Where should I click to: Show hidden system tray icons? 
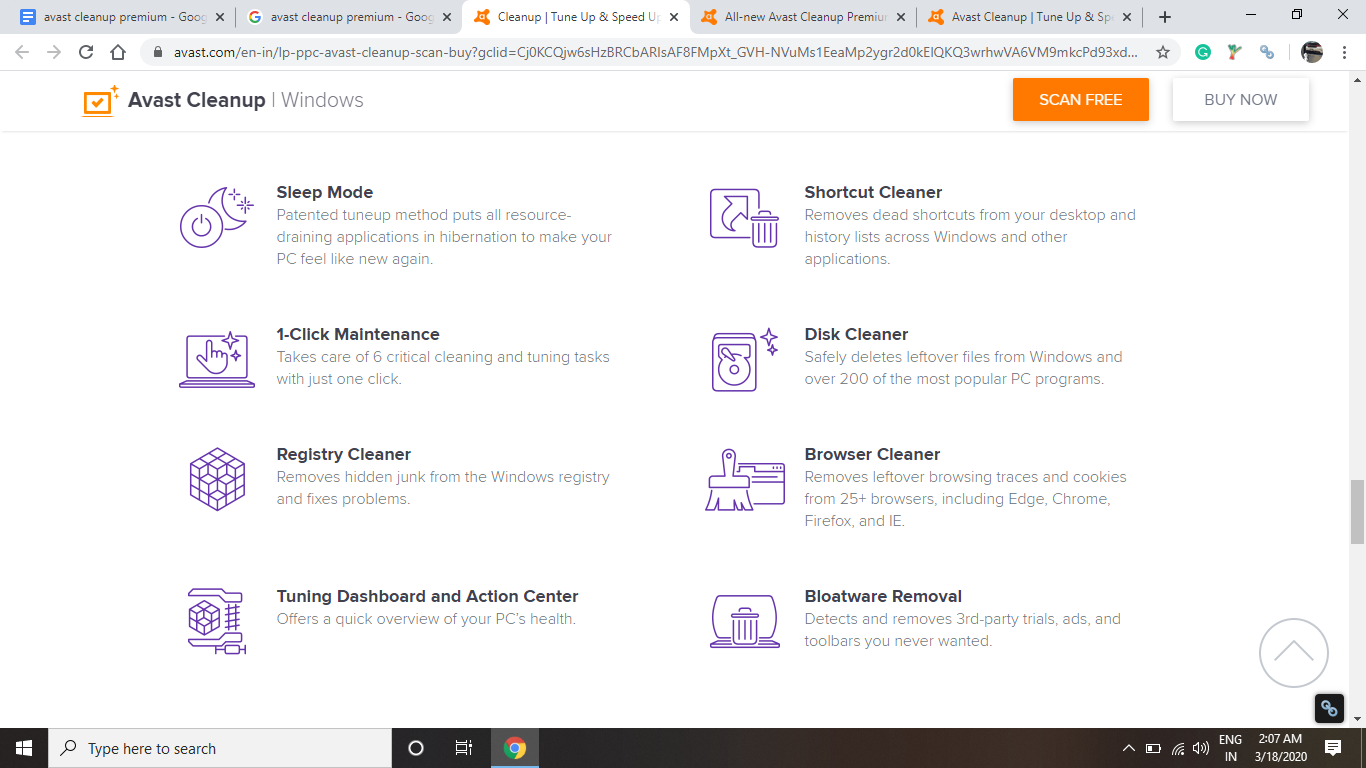pyautogui.click(x=1129, y=748)
